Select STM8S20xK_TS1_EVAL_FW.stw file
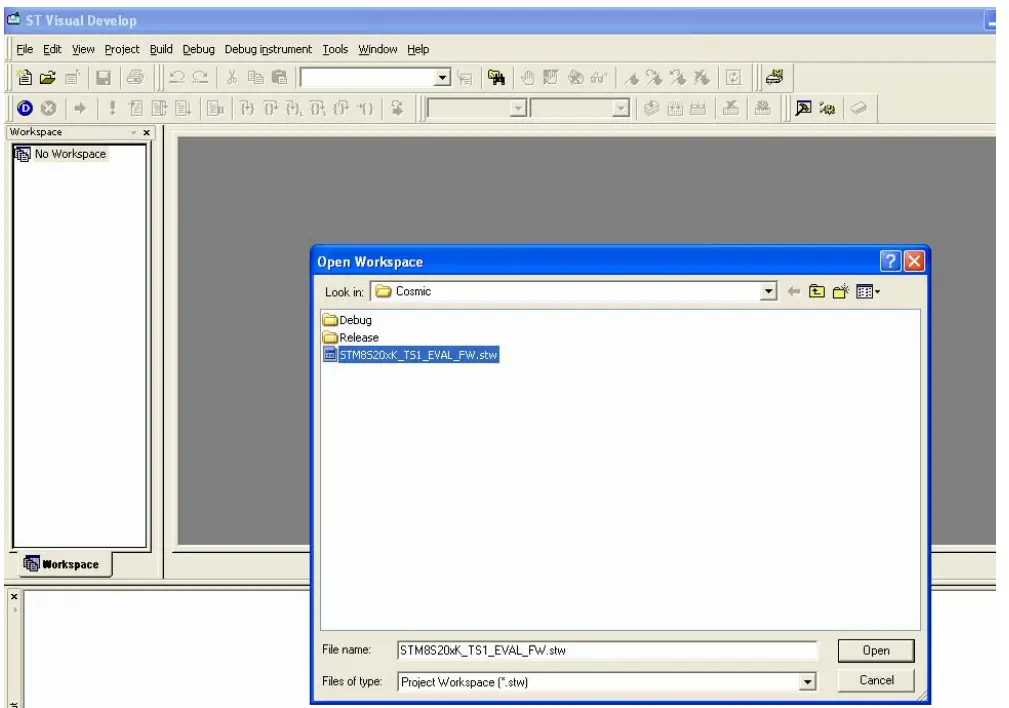 click(x=411, y=355)
